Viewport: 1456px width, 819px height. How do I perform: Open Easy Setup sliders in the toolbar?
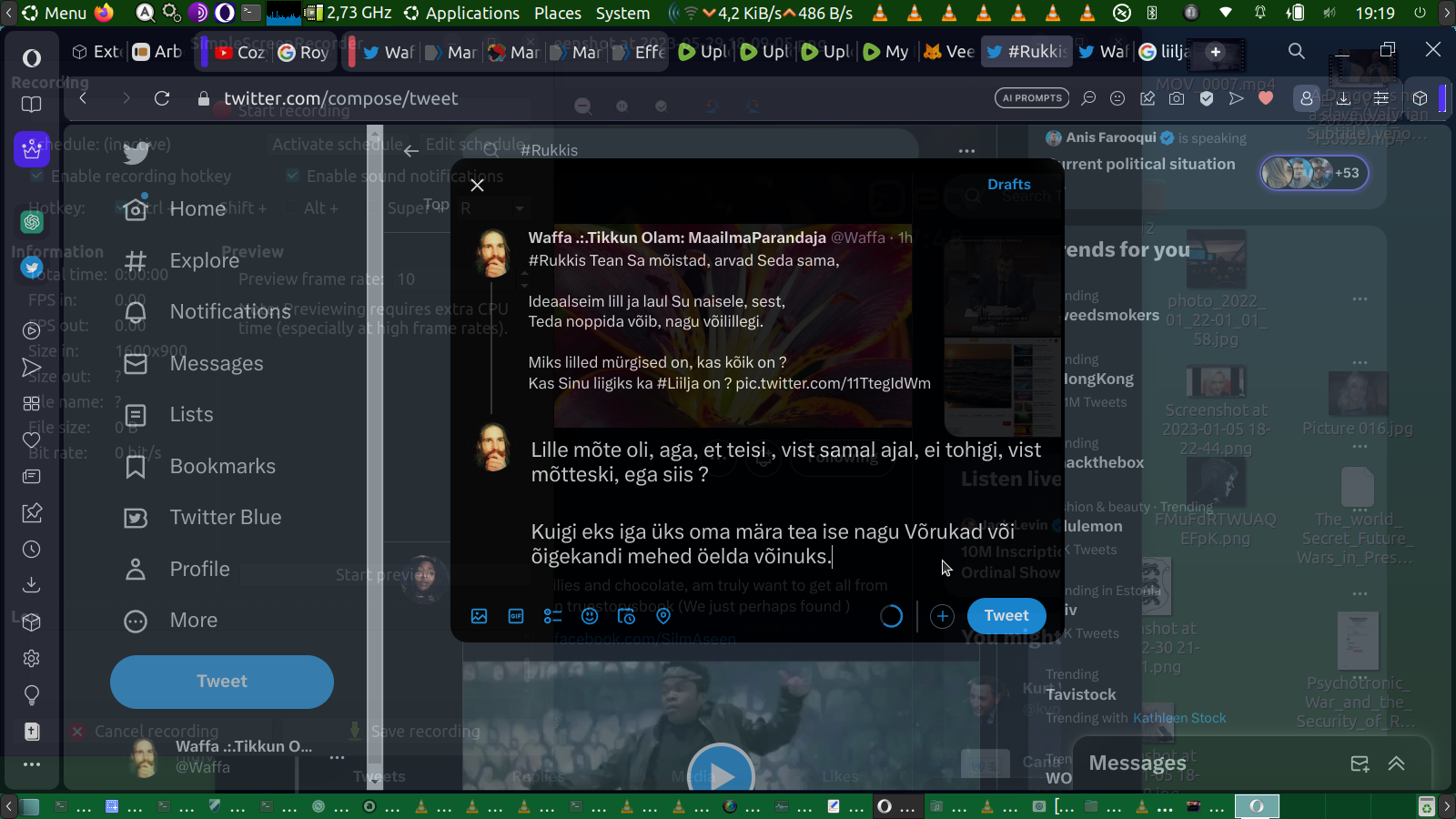tap(1381, 98)
